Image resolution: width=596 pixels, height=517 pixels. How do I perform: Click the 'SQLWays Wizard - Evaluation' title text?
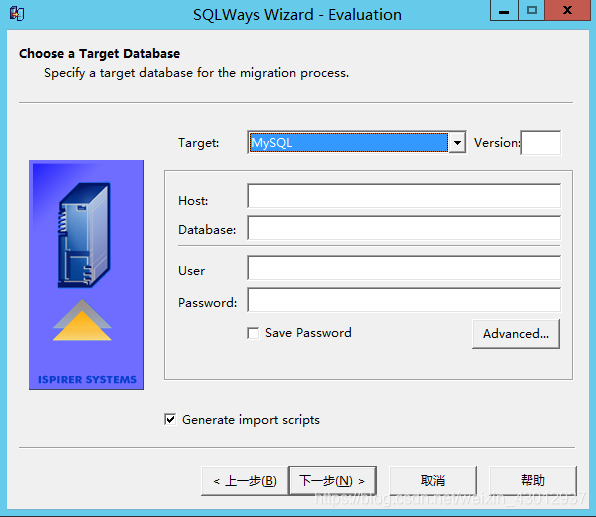coord(297,15)
